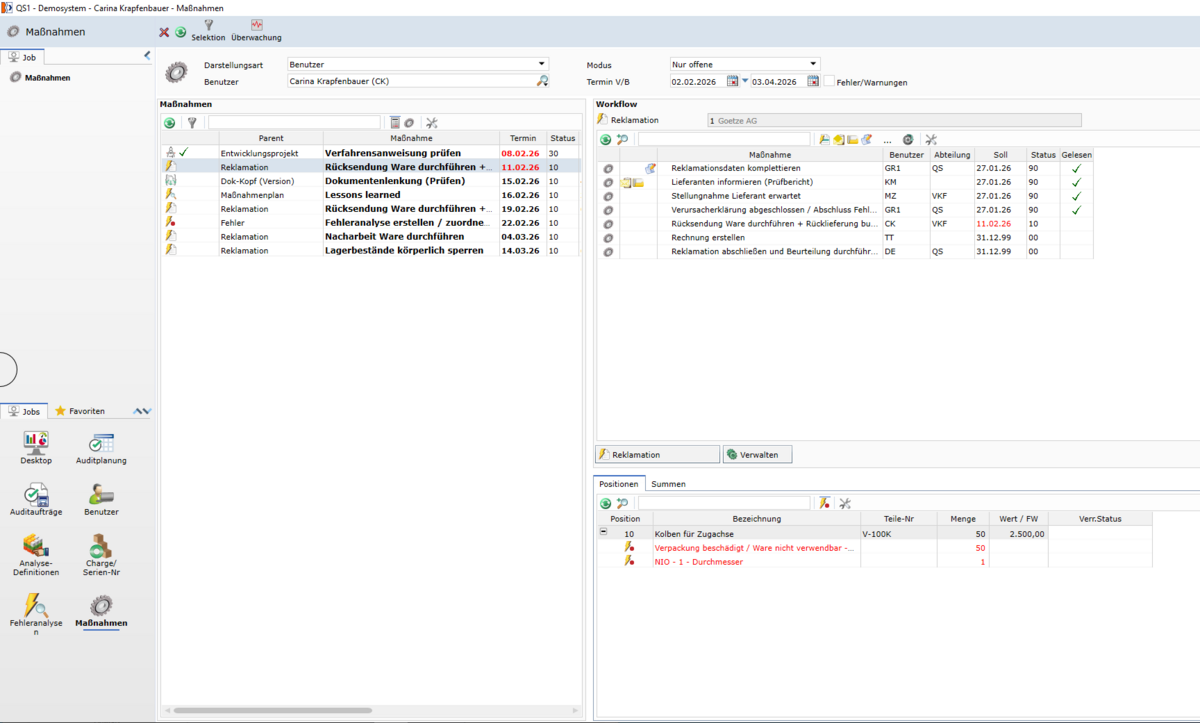The width and height of the screenshot is (1200, 723).
Task: Open calendar for start date 02.02.2026
Action: [x=732, y=81]
